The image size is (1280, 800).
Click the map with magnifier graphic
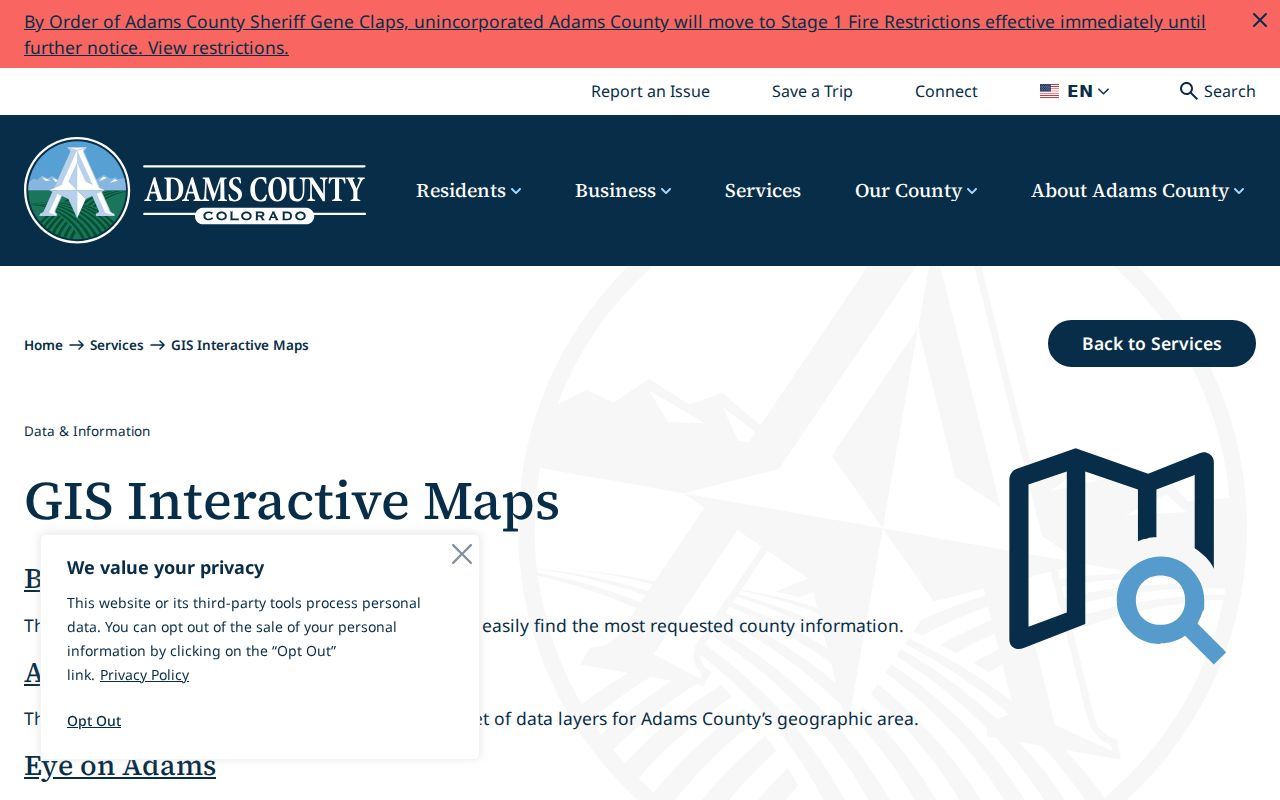click(1117, 555)
